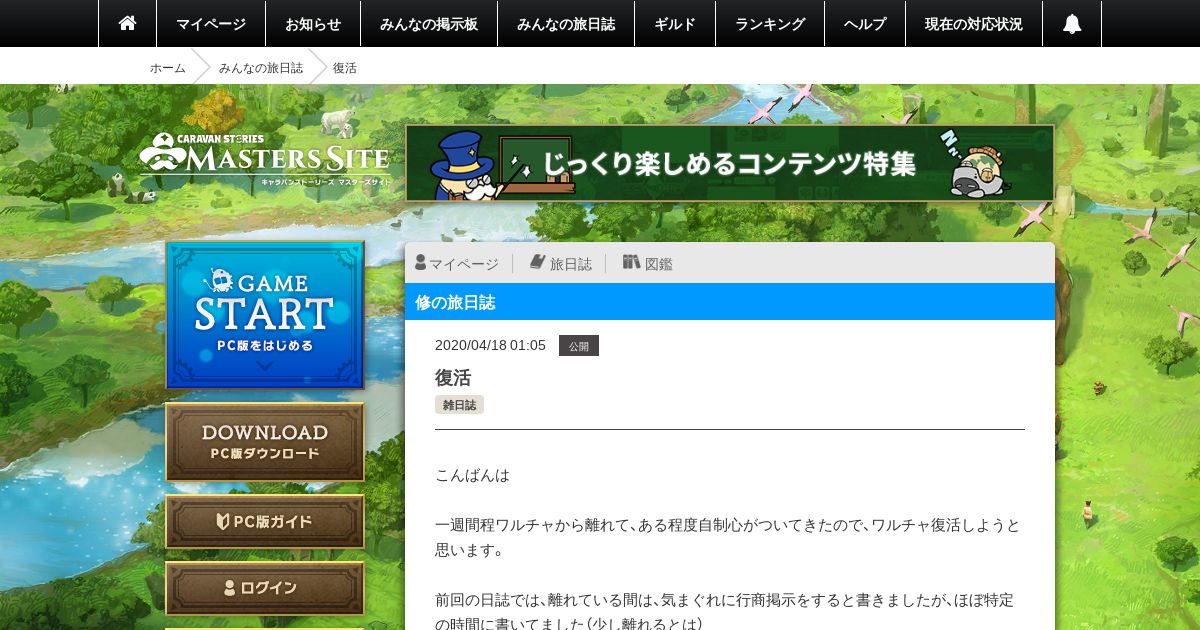This screenshot has width=1200, height=630.
Task: Click the notebook icon beside 旅日誌
Action: (537, 262)
